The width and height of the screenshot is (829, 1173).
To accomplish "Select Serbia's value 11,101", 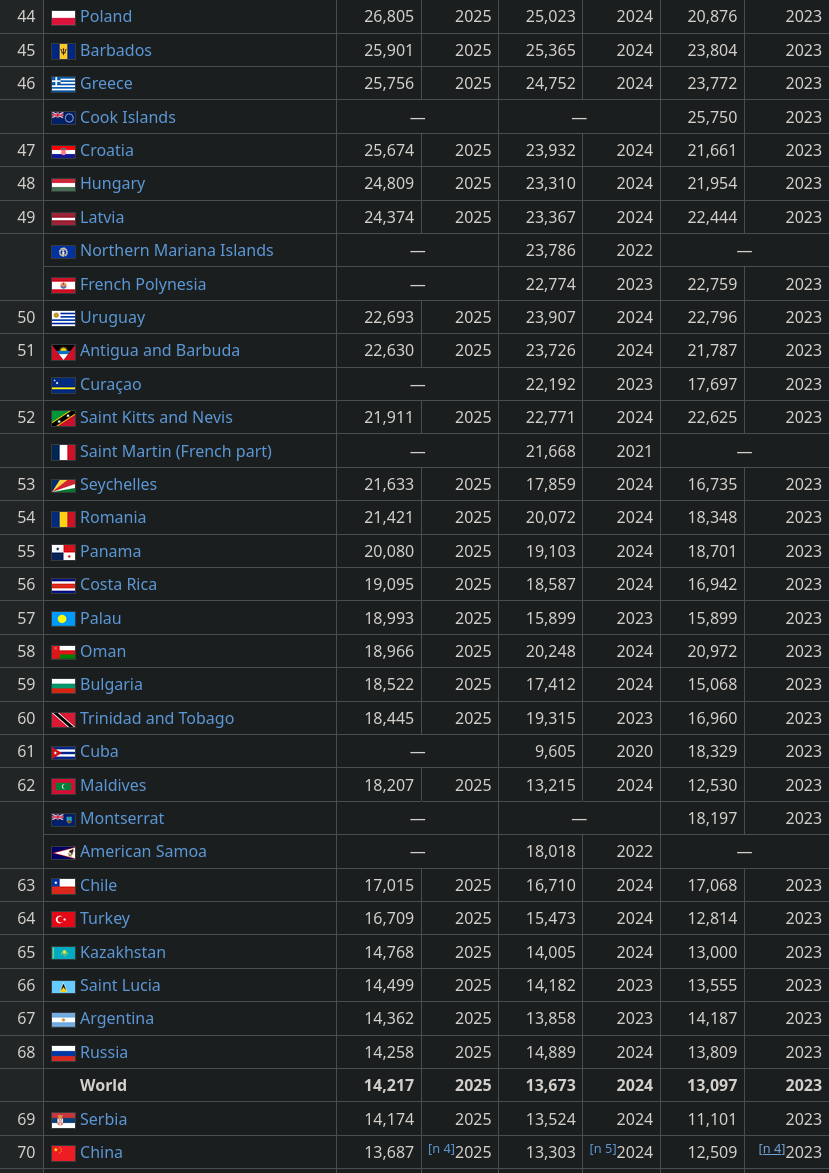I will pyautogui.click(x=712, y=1120).
